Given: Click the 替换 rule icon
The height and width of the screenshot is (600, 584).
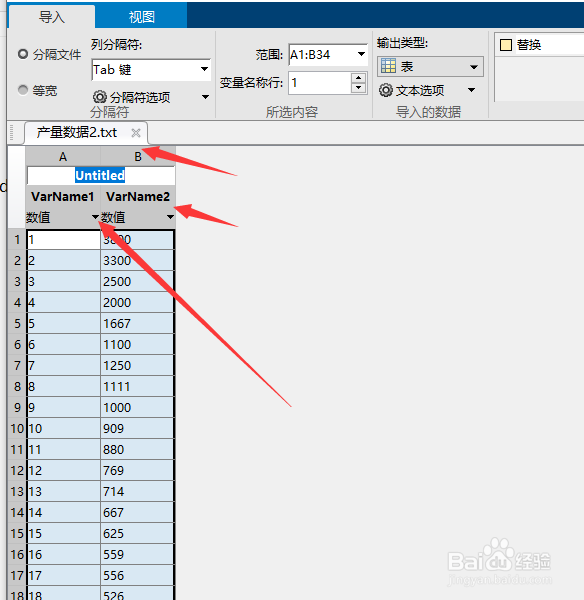Looking at the screenshot, I should [x=506, y=45].
